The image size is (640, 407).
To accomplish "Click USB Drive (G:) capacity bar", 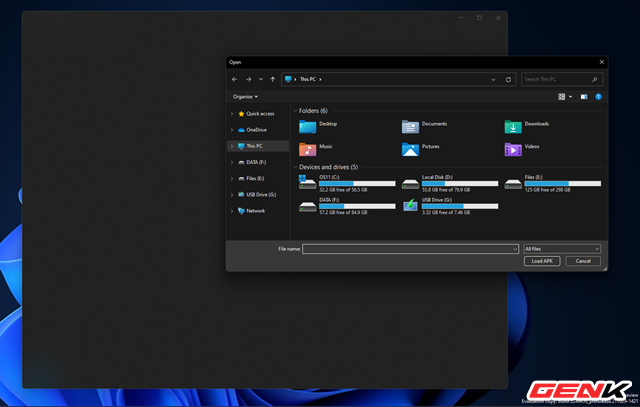I will tap(460, 206).
